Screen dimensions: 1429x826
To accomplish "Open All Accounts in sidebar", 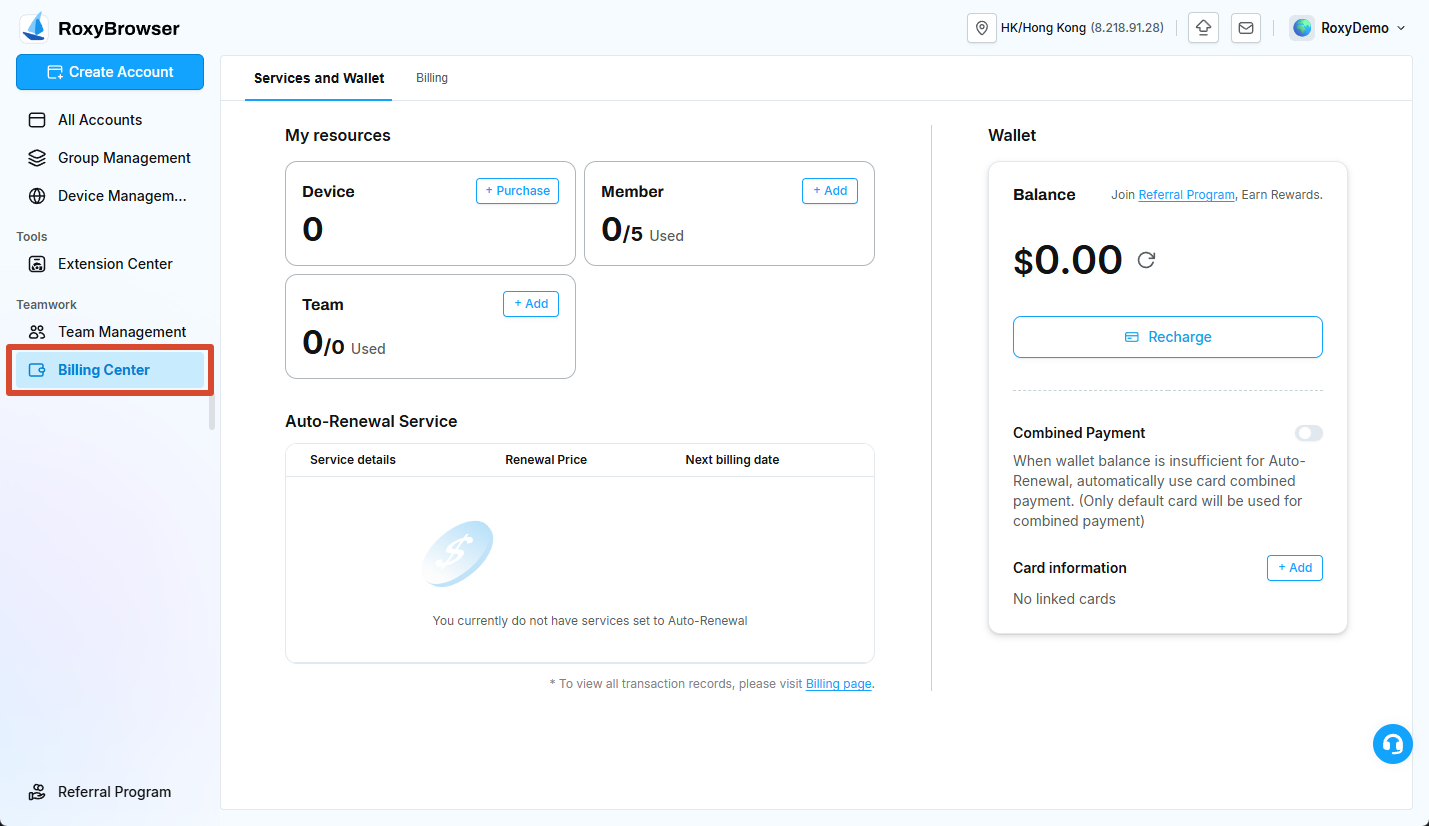I will 110,120.
